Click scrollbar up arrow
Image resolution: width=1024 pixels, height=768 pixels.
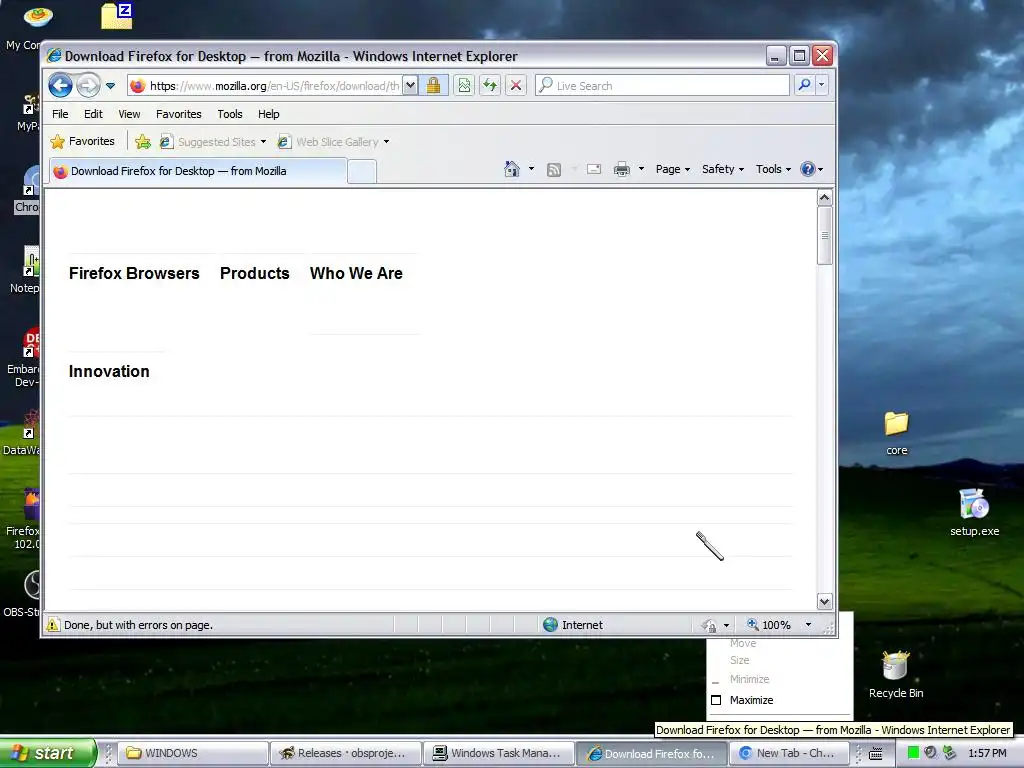(x=824, y=197)
